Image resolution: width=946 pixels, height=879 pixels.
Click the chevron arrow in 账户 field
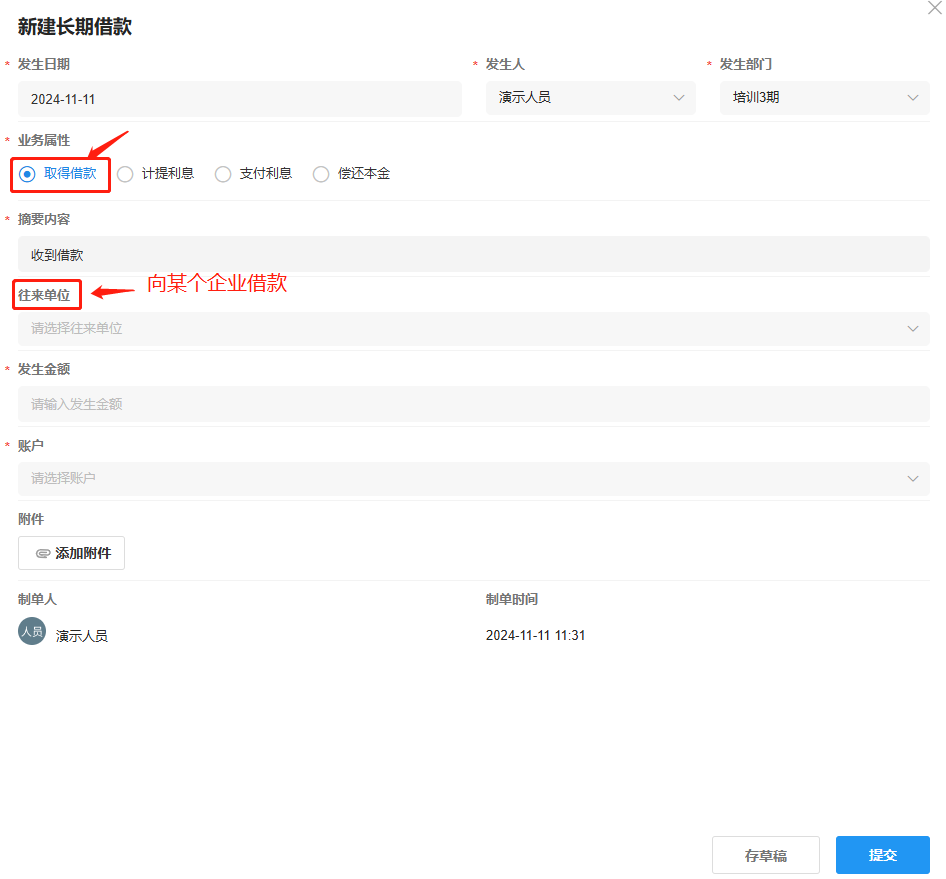pyautogui.click(x=912, y=478)
